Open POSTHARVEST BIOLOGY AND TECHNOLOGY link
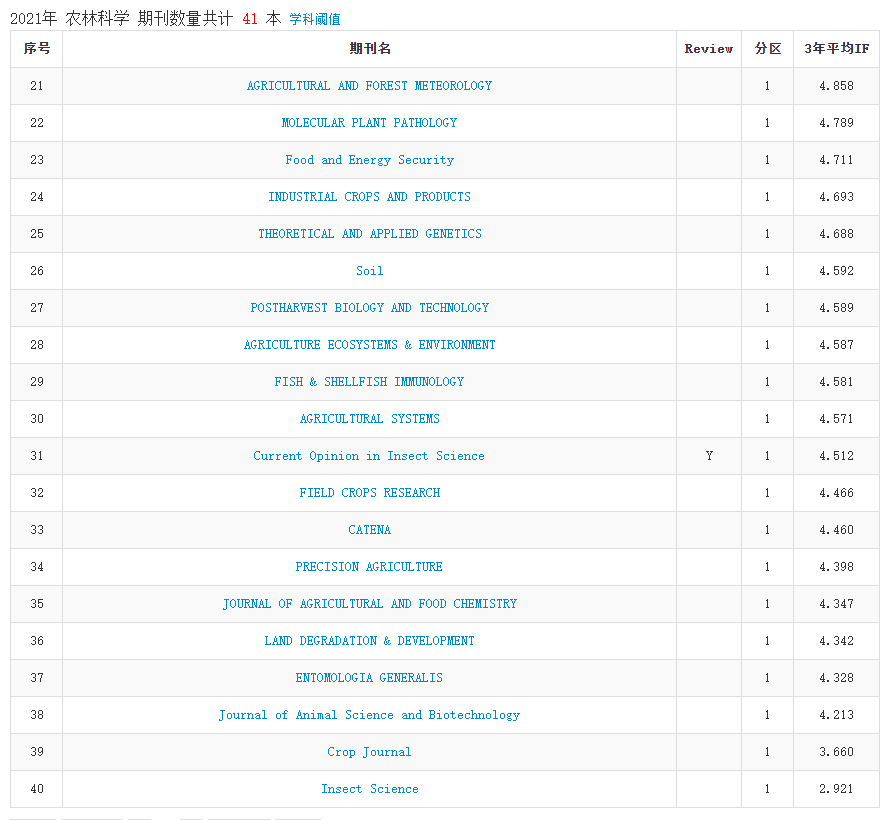886x820 pixels. (x=370, y=308)
